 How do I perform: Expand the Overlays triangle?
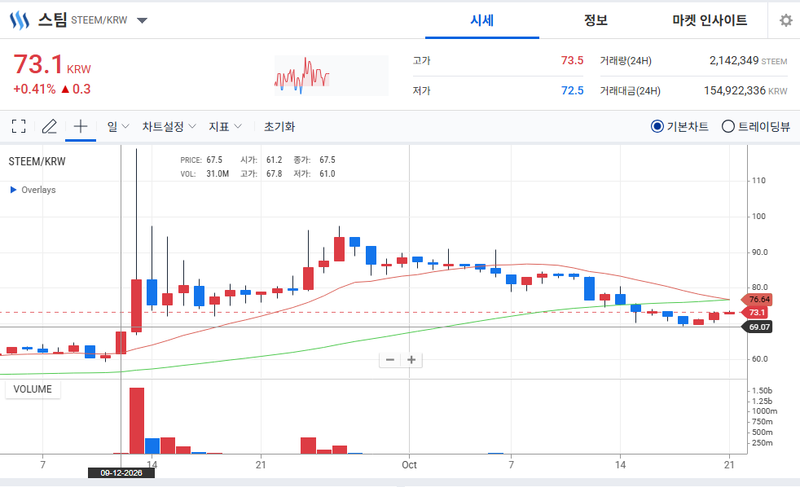(x=13, y=190)
